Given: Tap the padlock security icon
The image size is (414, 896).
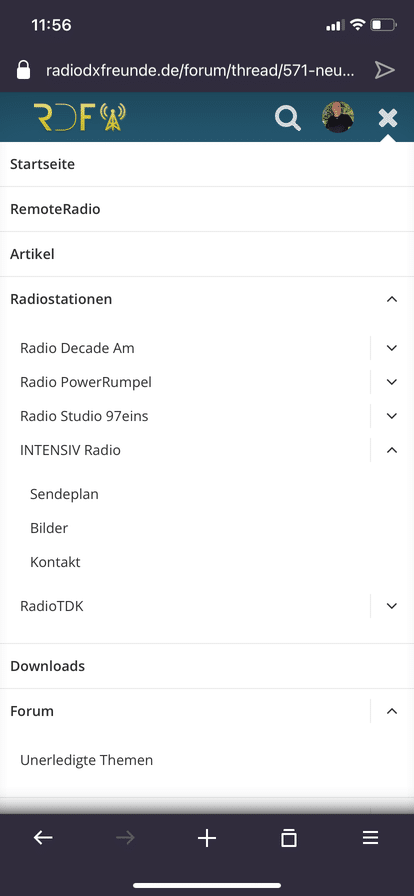Looking at the screenshot, I should tap(23, 70).
